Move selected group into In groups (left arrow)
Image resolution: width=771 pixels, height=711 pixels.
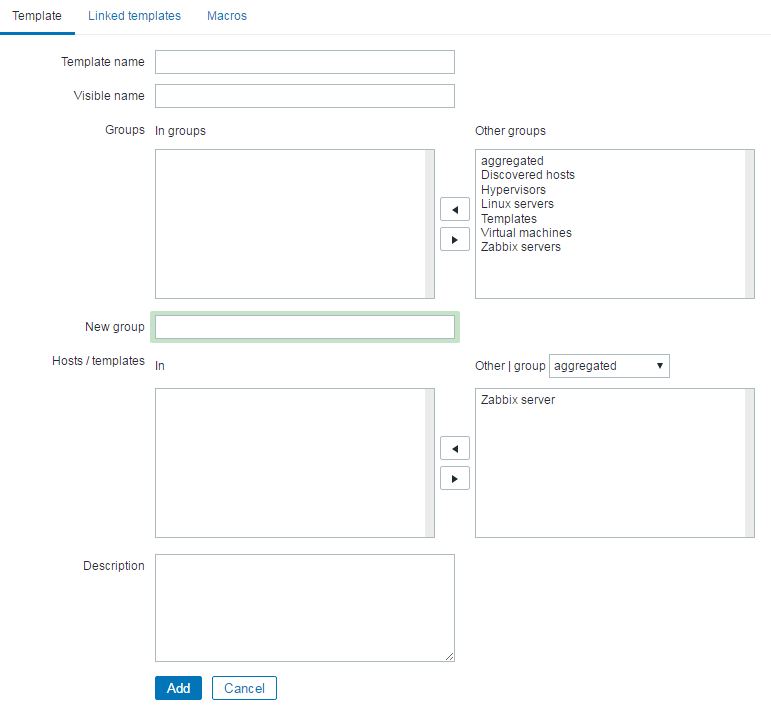tap(455, 210)
